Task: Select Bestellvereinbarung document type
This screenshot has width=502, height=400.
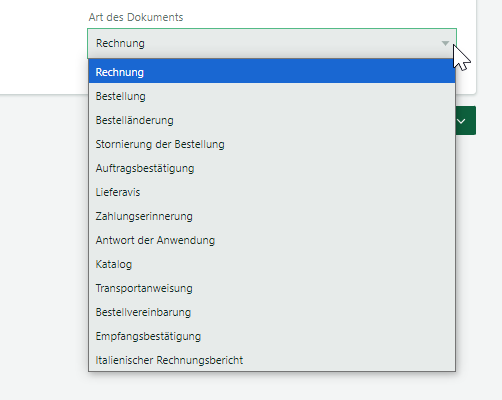Action: click(272, 312)
